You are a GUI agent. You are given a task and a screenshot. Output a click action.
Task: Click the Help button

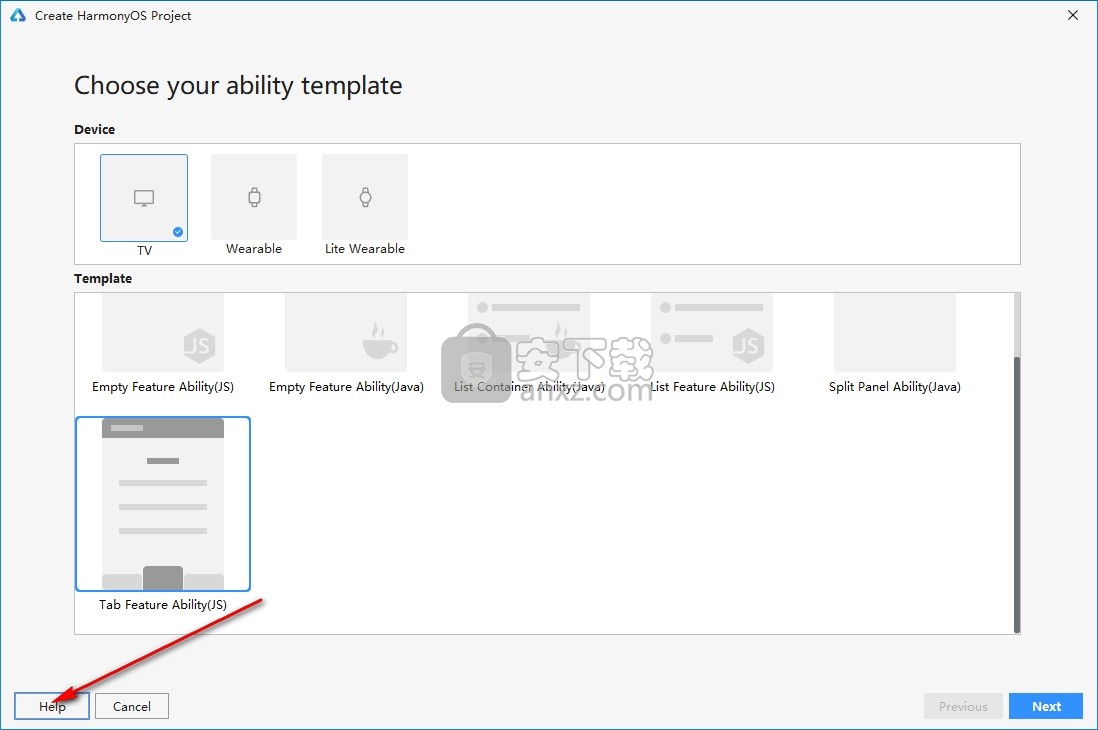point(52,706)
